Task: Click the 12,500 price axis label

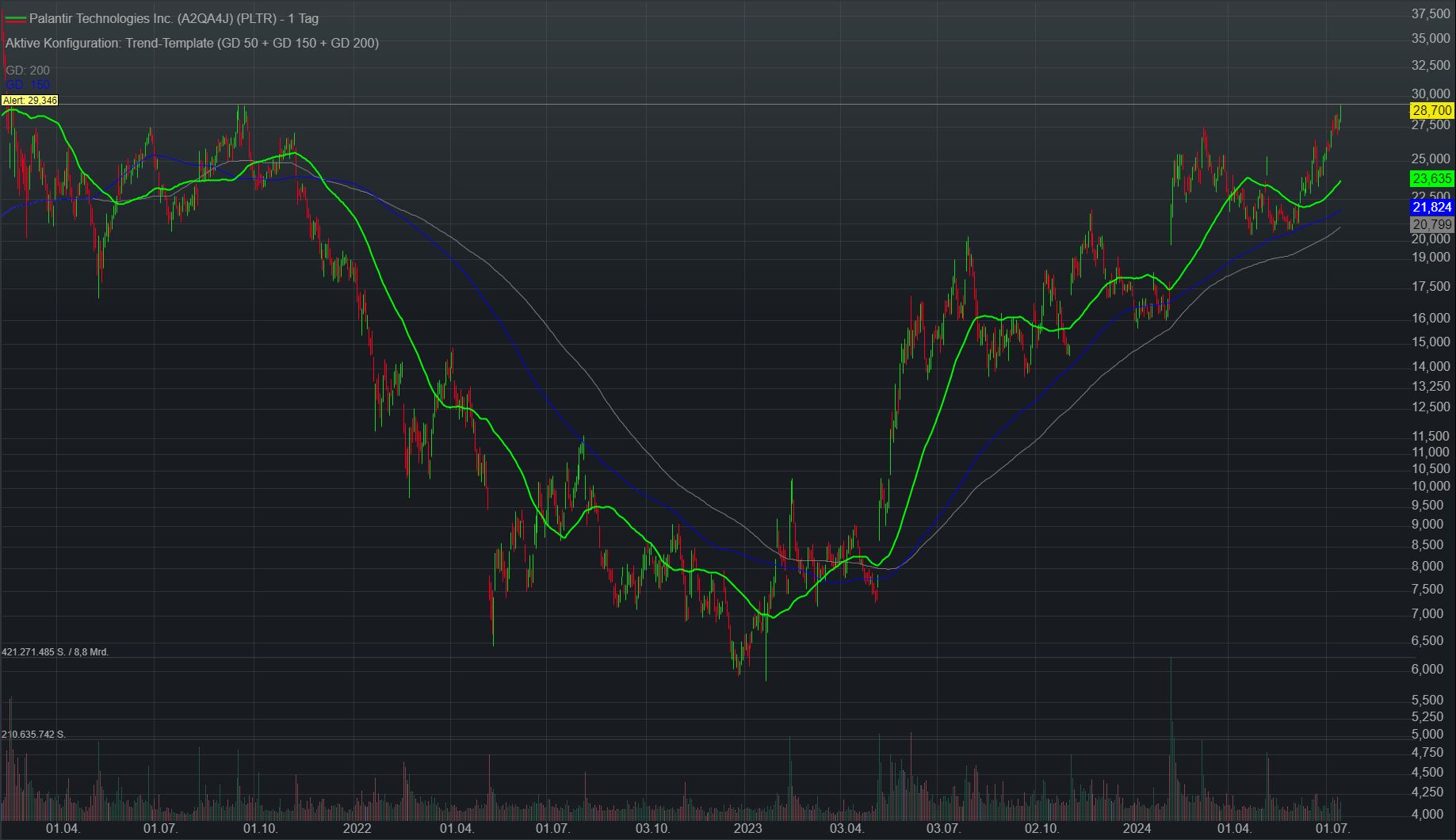Action: 1431,407
